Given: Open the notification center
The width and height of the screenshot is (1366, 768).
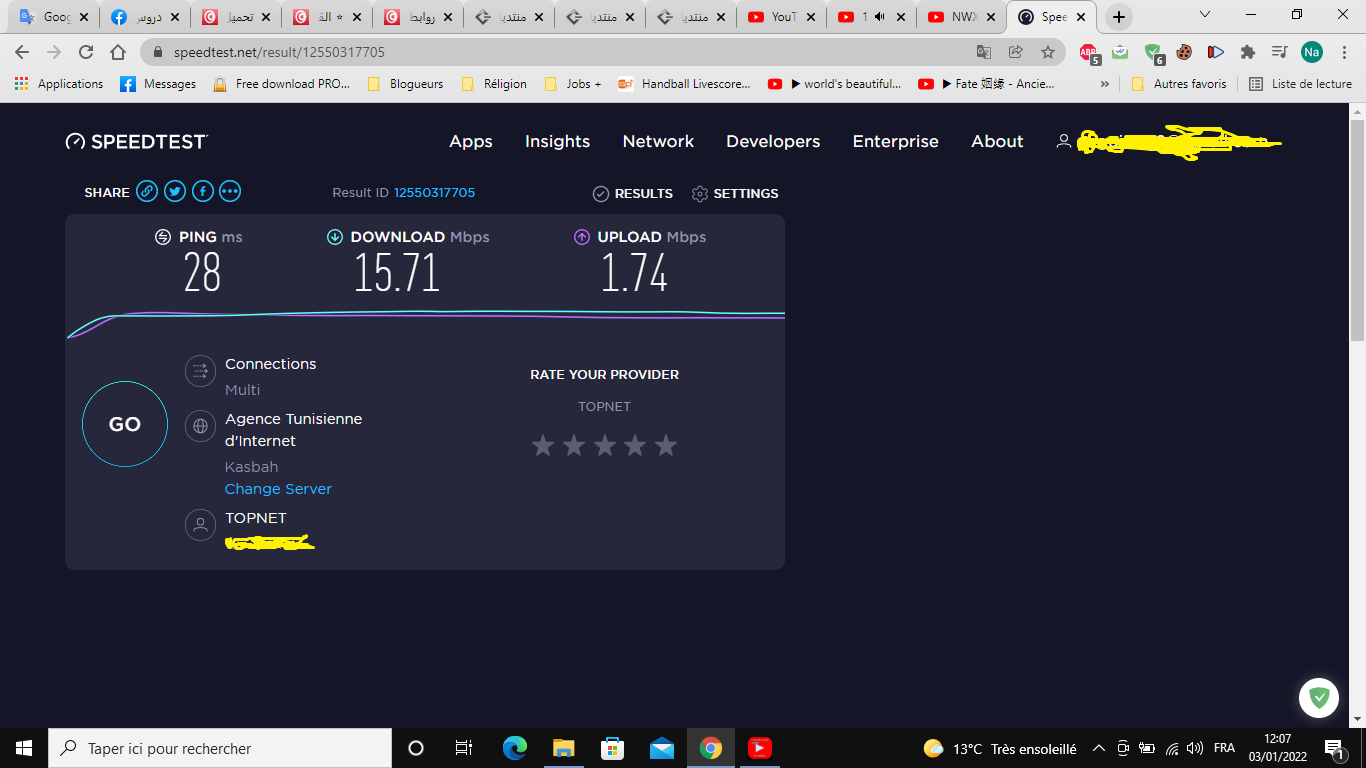Looking at the screenshot, I should (x=1335, y=748).
